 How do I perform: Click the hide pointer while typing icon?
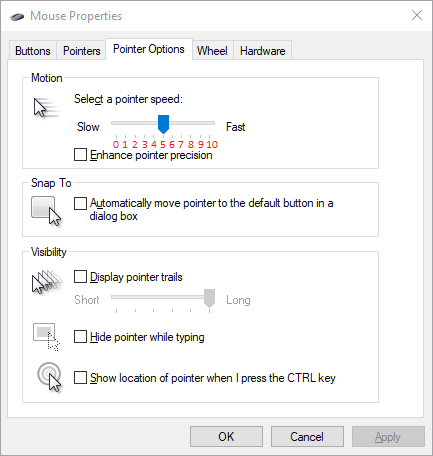point(46,337)
